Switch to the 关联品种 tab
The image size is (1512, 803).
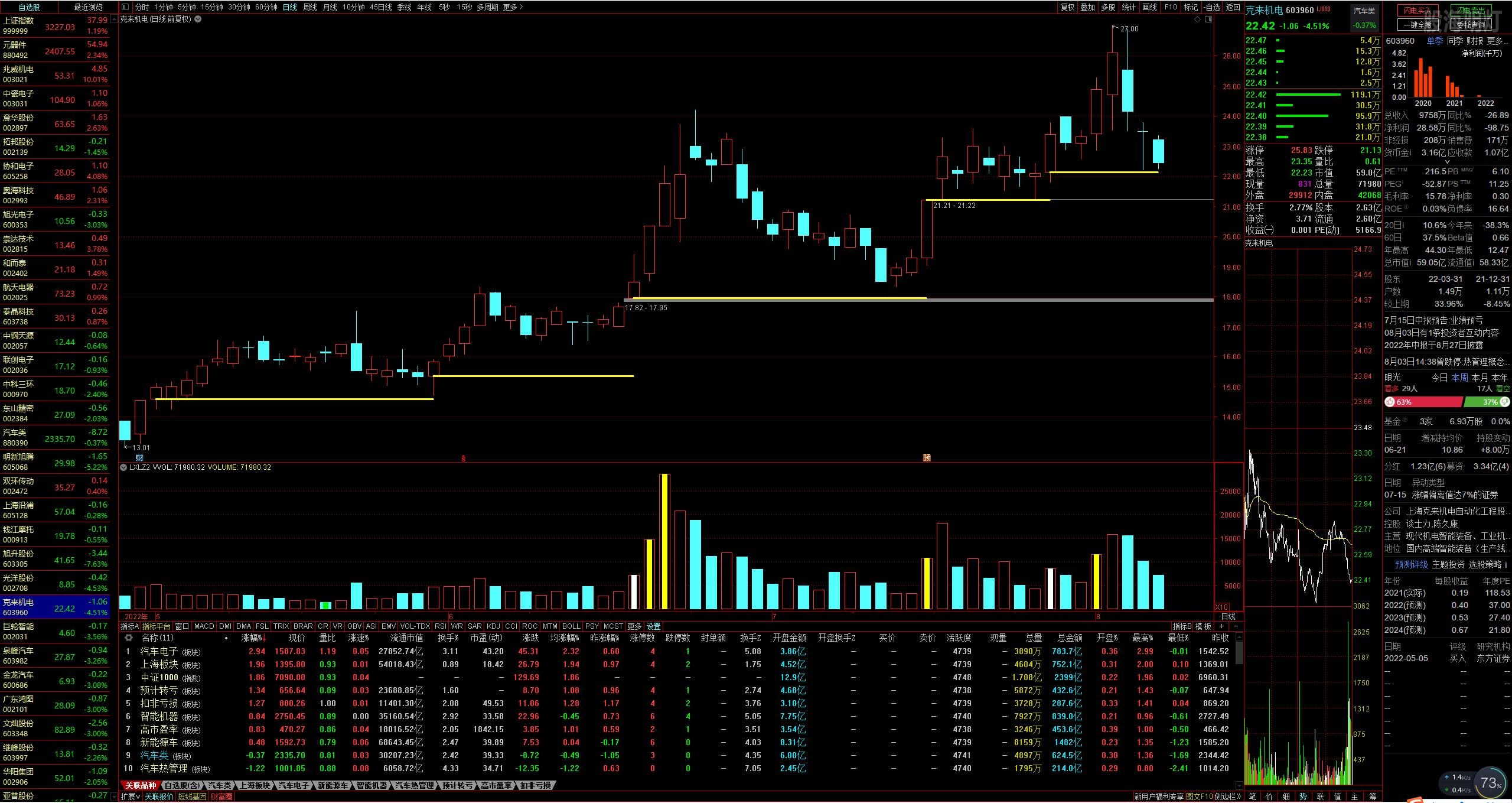141,785
